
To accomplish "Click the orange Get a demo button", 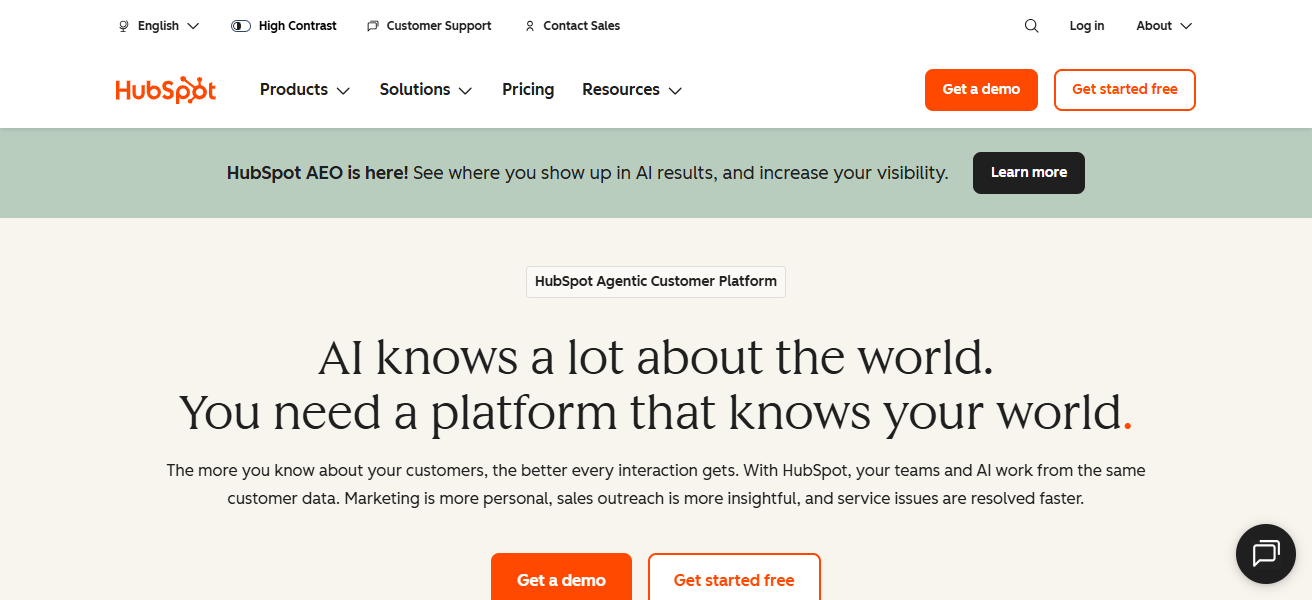I will coord(981,89).
